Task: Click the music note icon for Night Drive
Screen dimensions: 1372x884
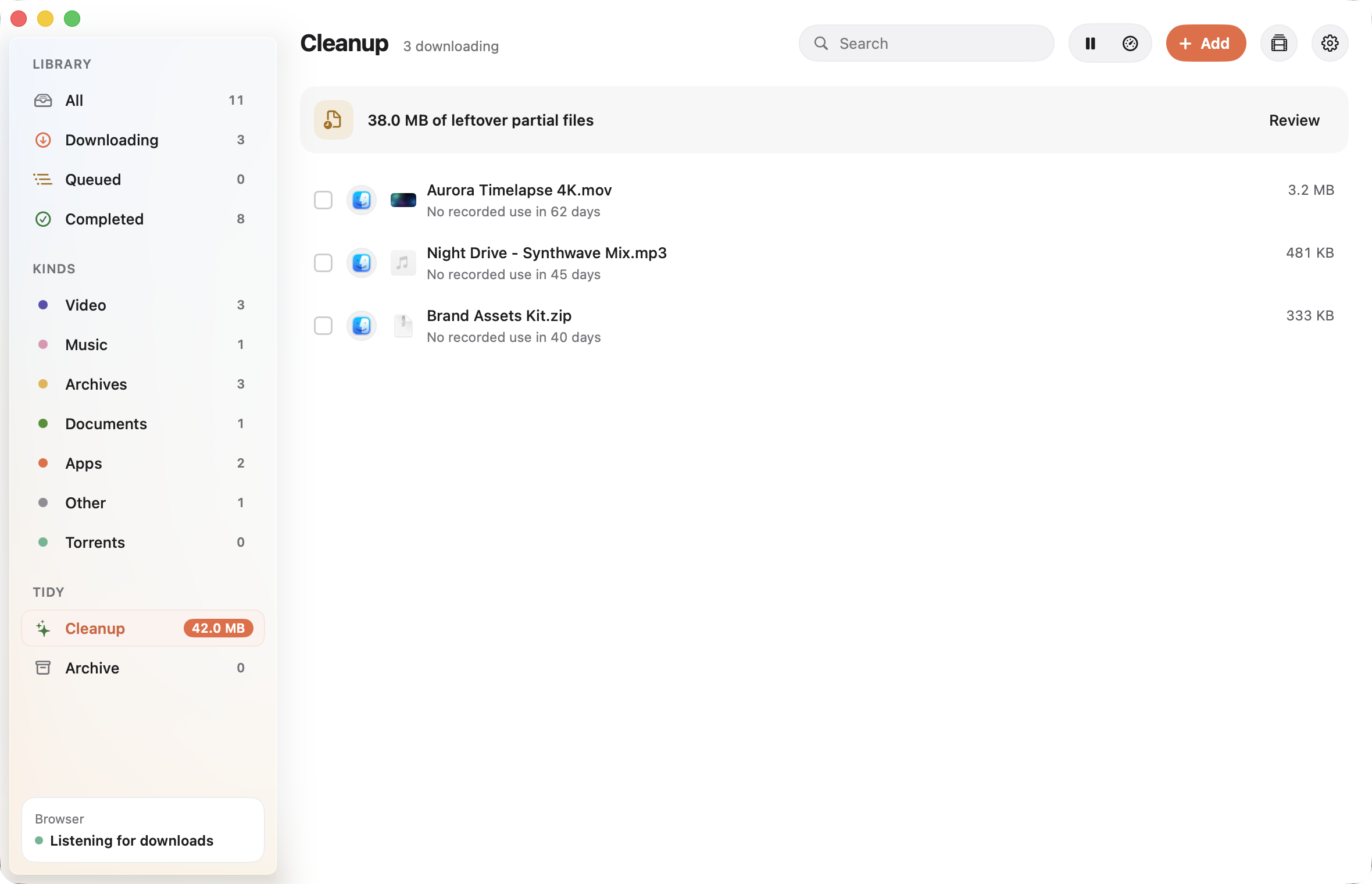Action: pyautogui.click(x=403, y=263)
